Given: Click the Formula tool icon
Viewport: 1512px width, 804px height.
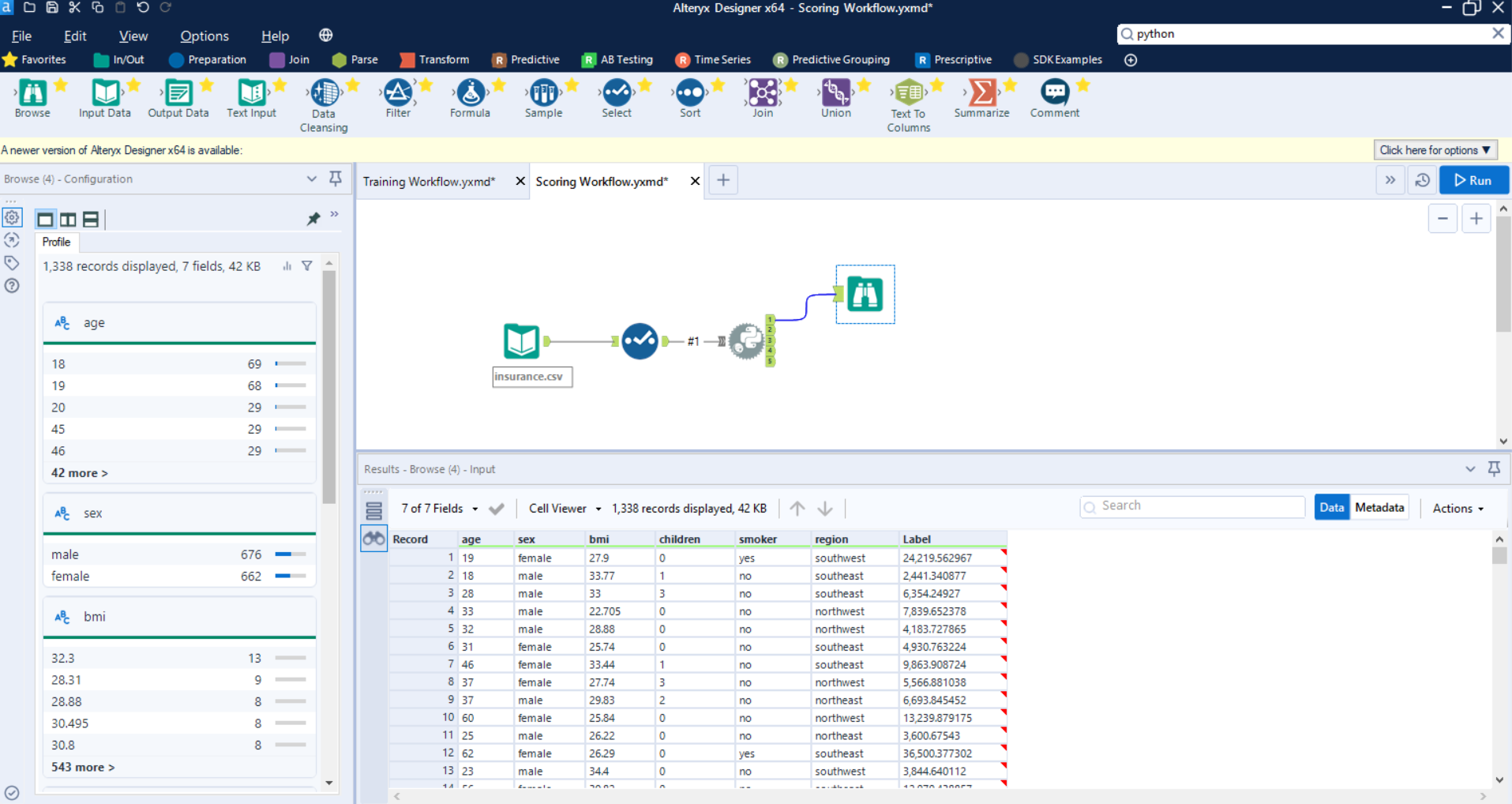Looking at the screenshot, I should pos(471,93).
